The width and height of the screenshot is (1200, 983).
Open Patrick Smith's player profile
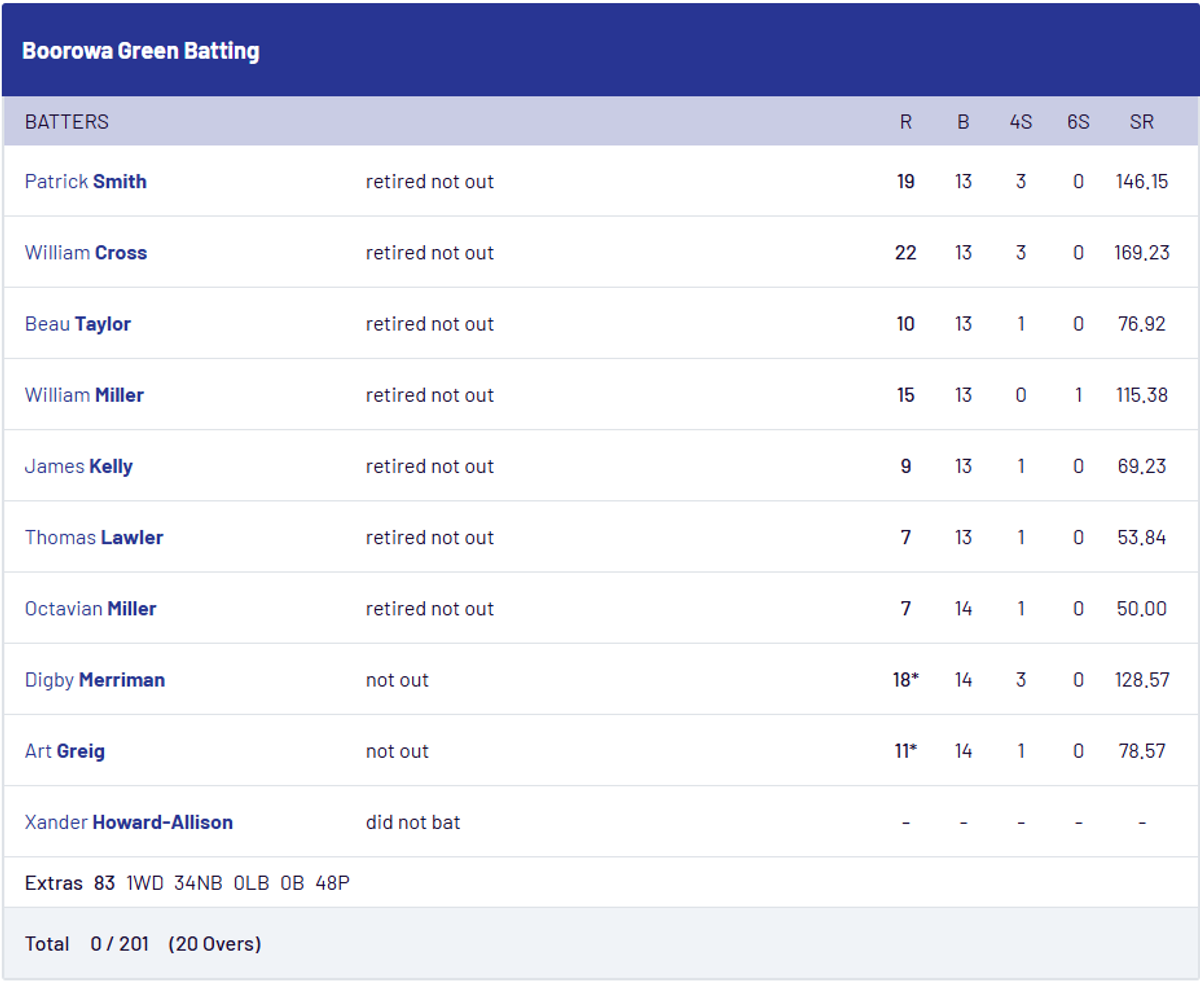point(86,181)
